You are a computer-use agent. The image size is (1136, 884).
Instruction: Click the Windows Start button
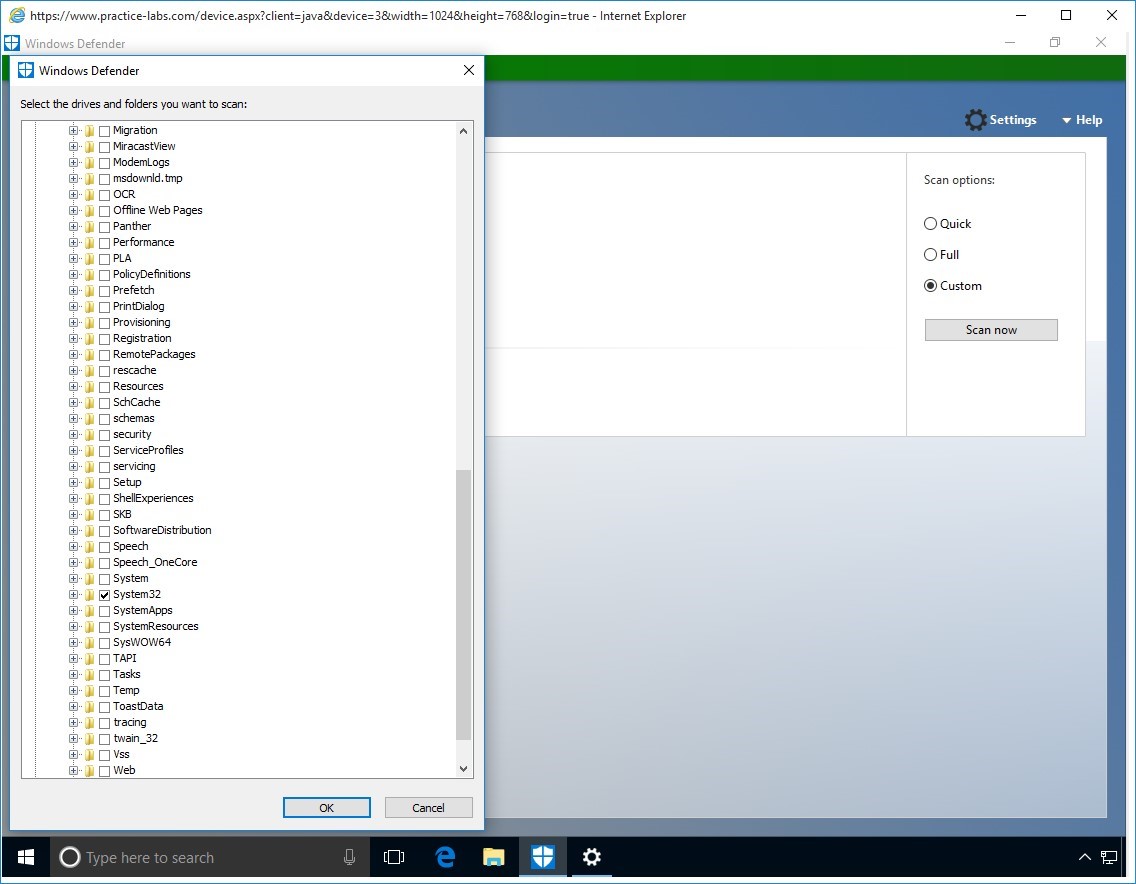coord(26,857)
